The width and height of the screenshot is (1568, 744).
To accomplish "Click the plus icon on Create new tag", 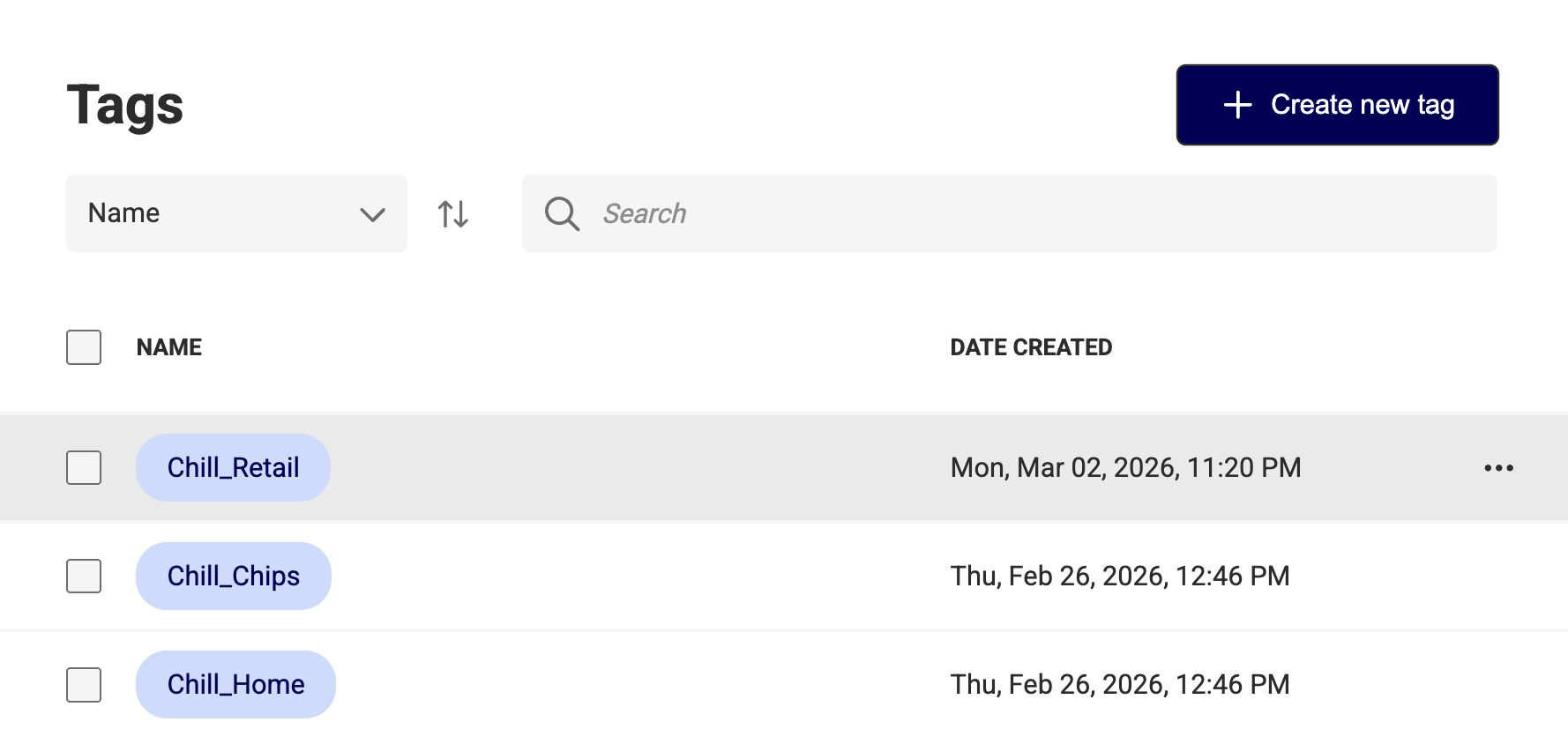I will 1237,105.
